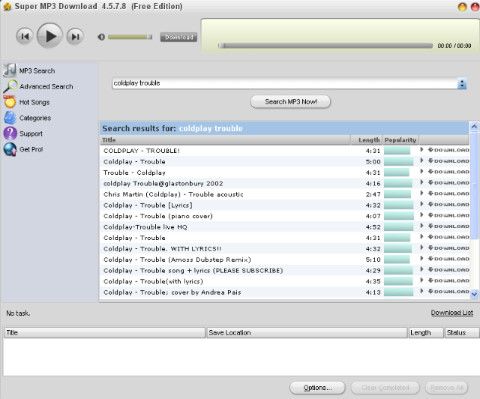Image resolution: width=480 pixels, height=399 pixels.
Task: Click Save Location column header
Action: (307, 333)
